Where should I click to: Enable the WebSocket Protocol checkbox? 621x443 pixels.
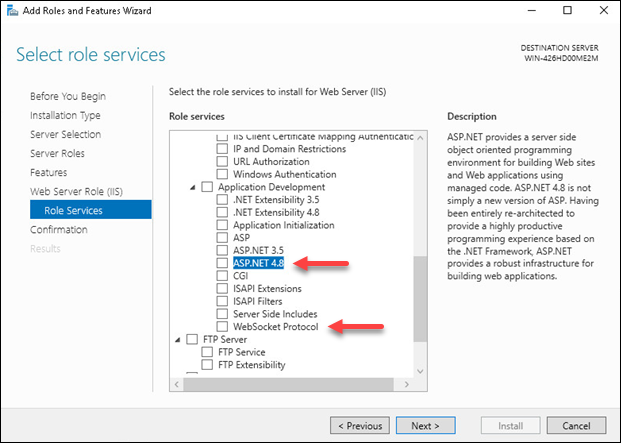[223, 326]
